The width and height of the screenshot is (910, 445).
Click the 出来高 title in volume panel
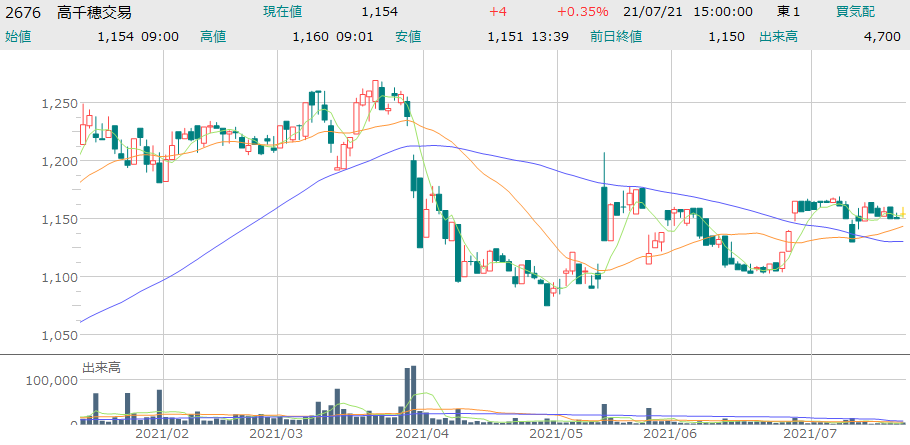click(x=100, y=368)
